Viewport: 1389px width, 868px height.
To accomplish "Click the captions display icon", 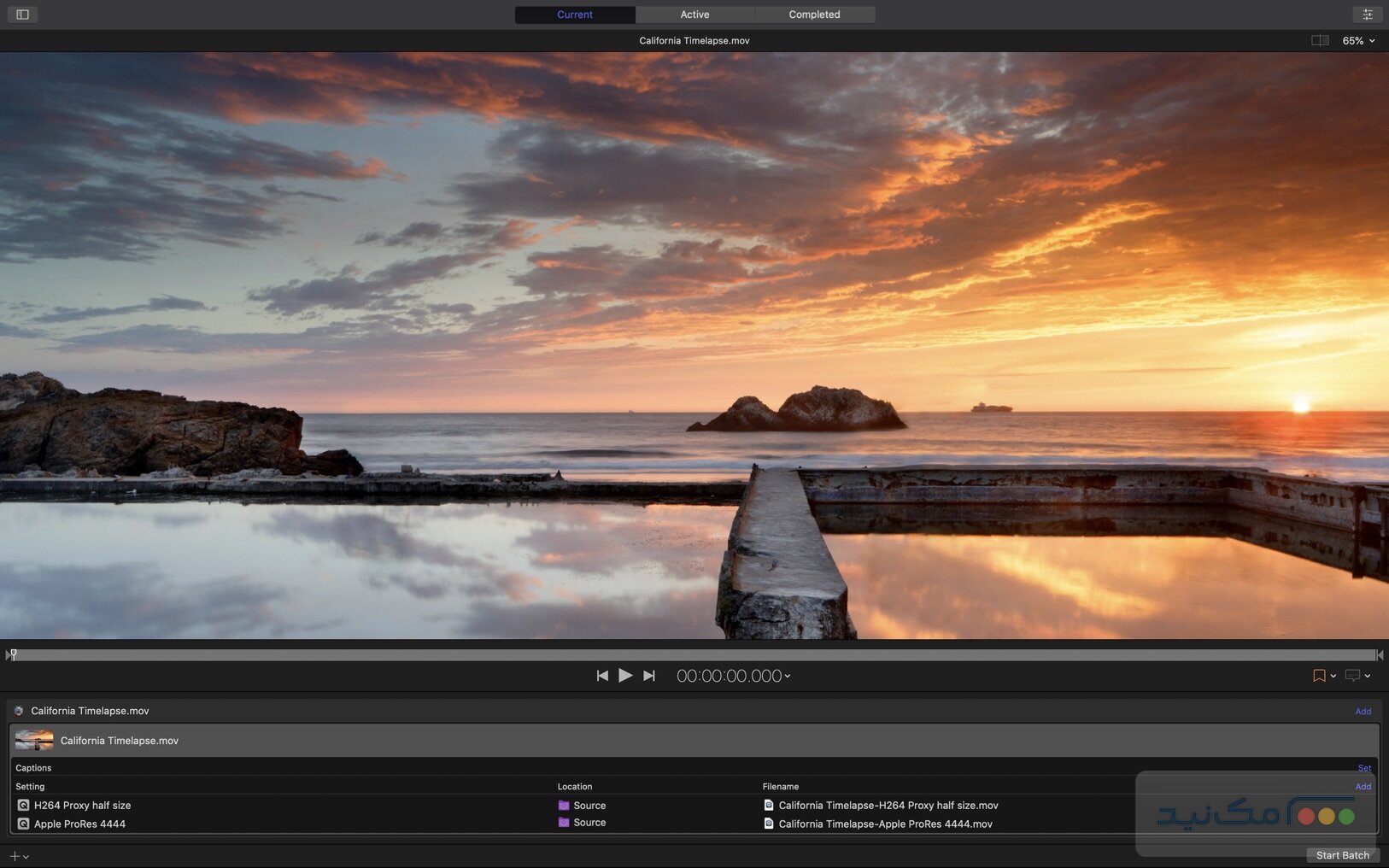I will click(x=1352, y=676).
